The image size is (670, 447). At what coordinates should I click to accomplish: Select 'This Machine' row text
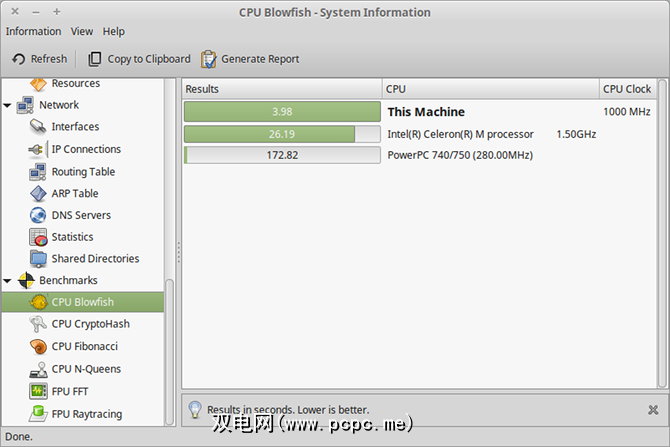[x=426, y=112]
